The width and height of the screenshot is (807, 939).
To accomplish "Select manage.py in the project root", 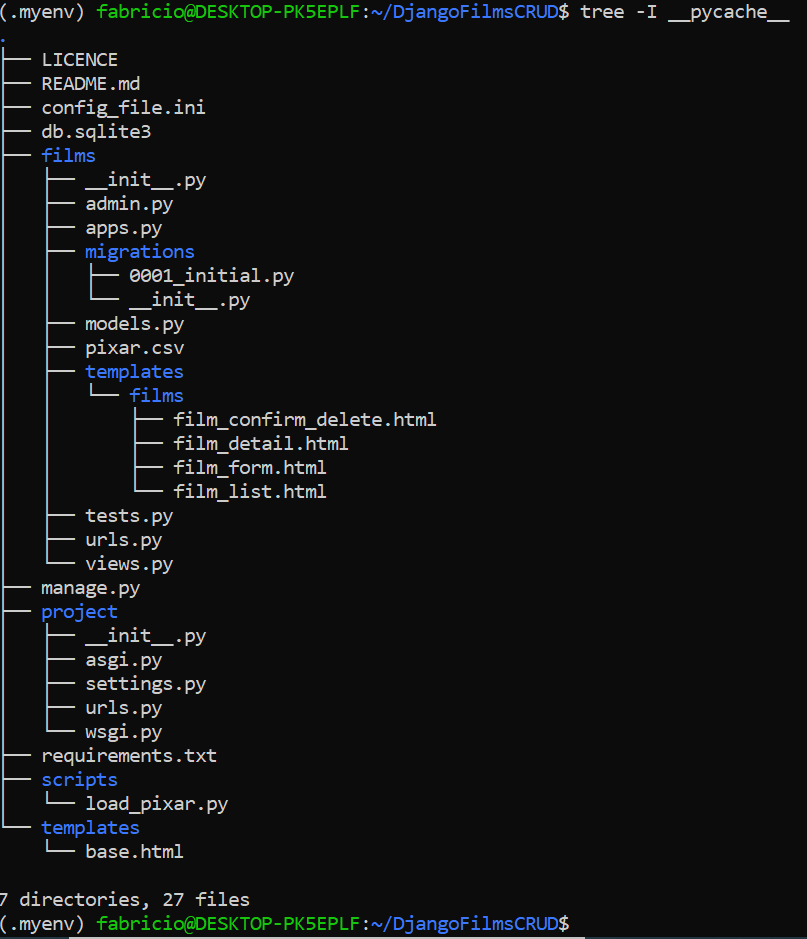I will [90, 588].
